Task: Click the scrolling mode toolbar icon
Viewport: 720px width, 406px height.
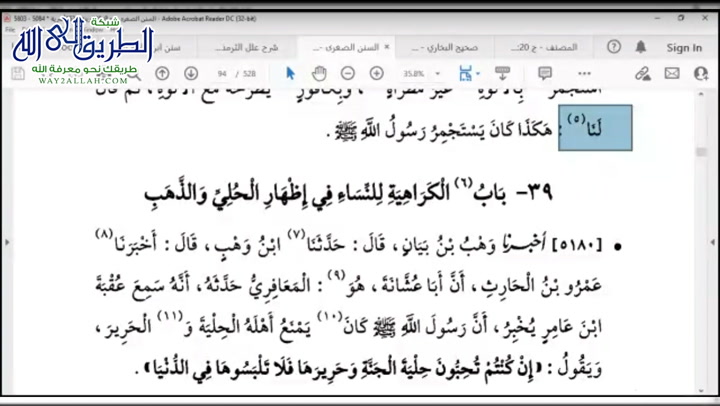Action: 502,73
